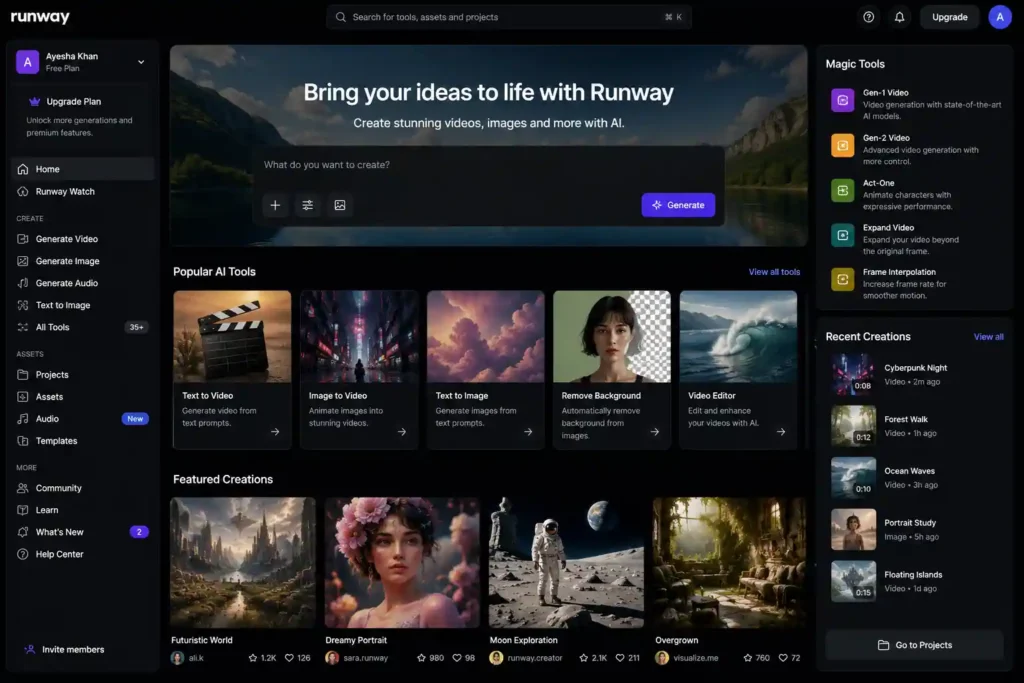Open What's New in sidebar
The image size is (1024, 683).
(83, 532)
